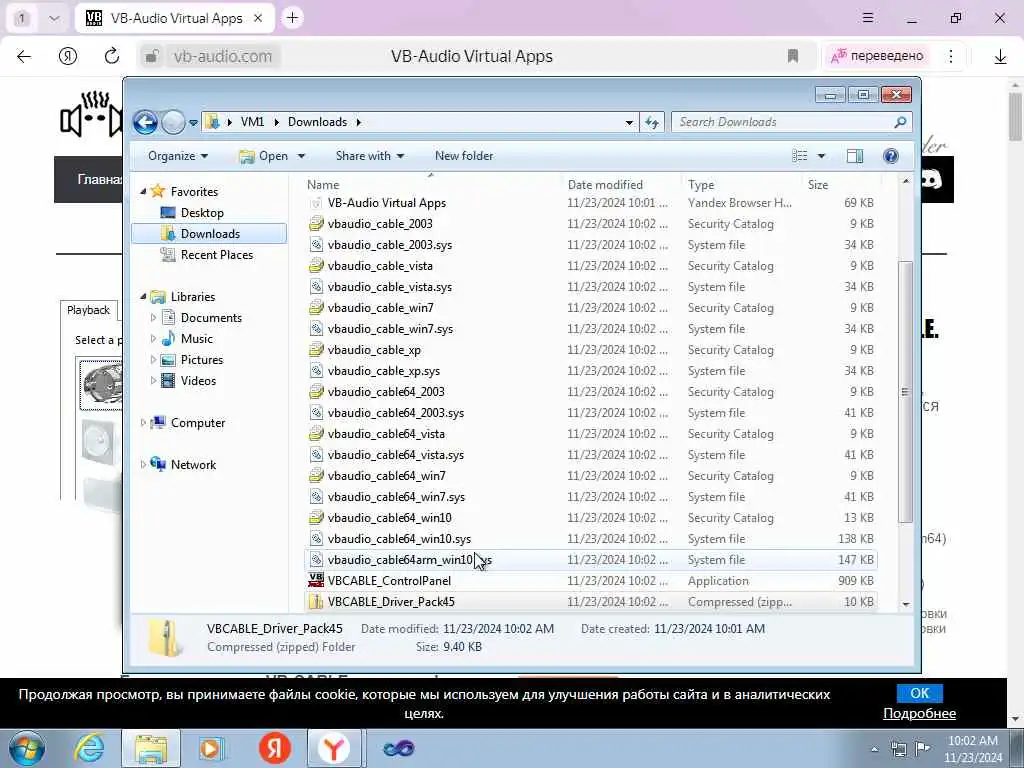Open the Share with menu
The width and height of the screenshot is (1024, 768).
pyautogui.click(x=370, y=156)
